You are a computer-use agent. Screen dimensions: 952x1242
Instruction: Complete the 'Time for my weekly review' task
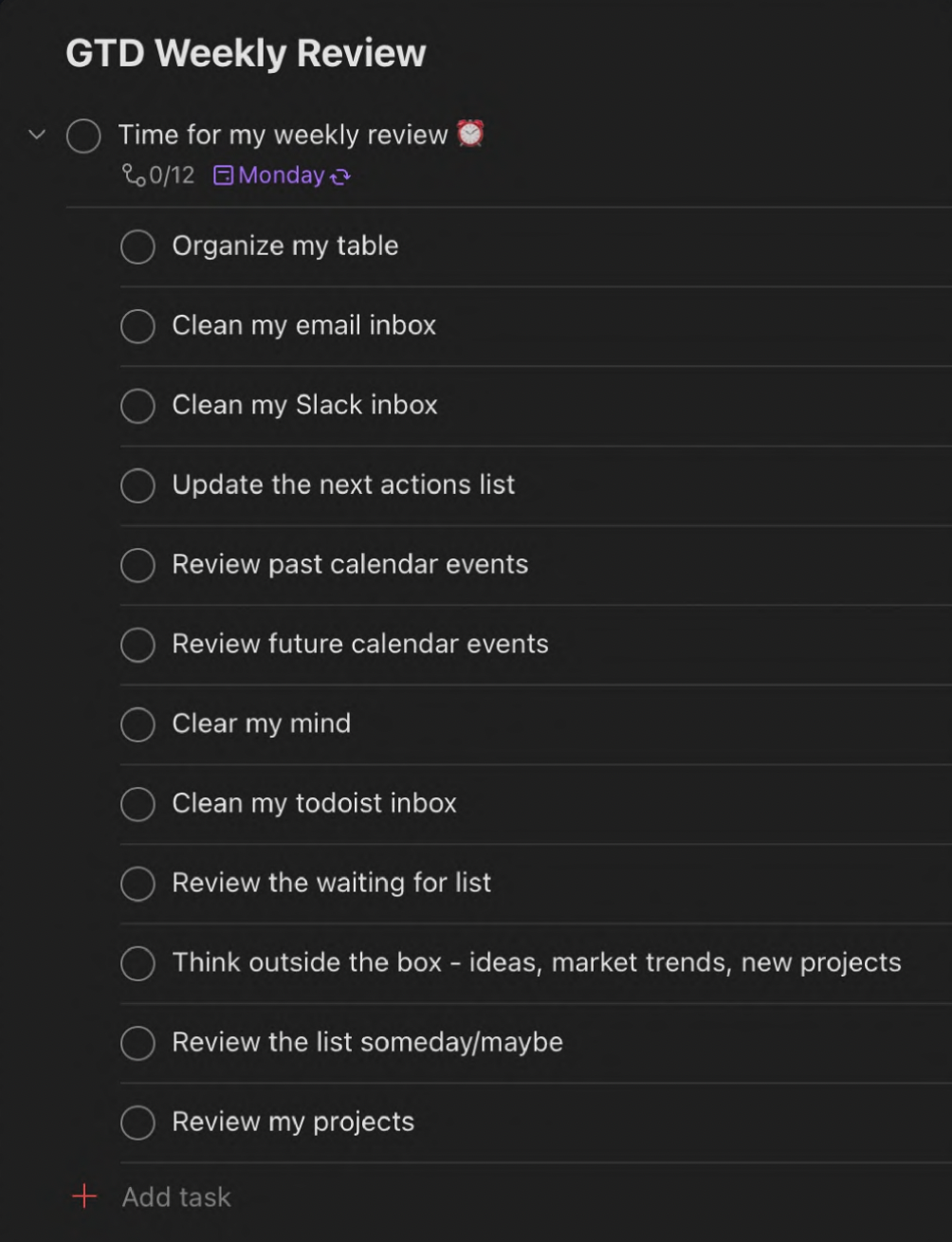pyautogui.click(x=83, y=136)
